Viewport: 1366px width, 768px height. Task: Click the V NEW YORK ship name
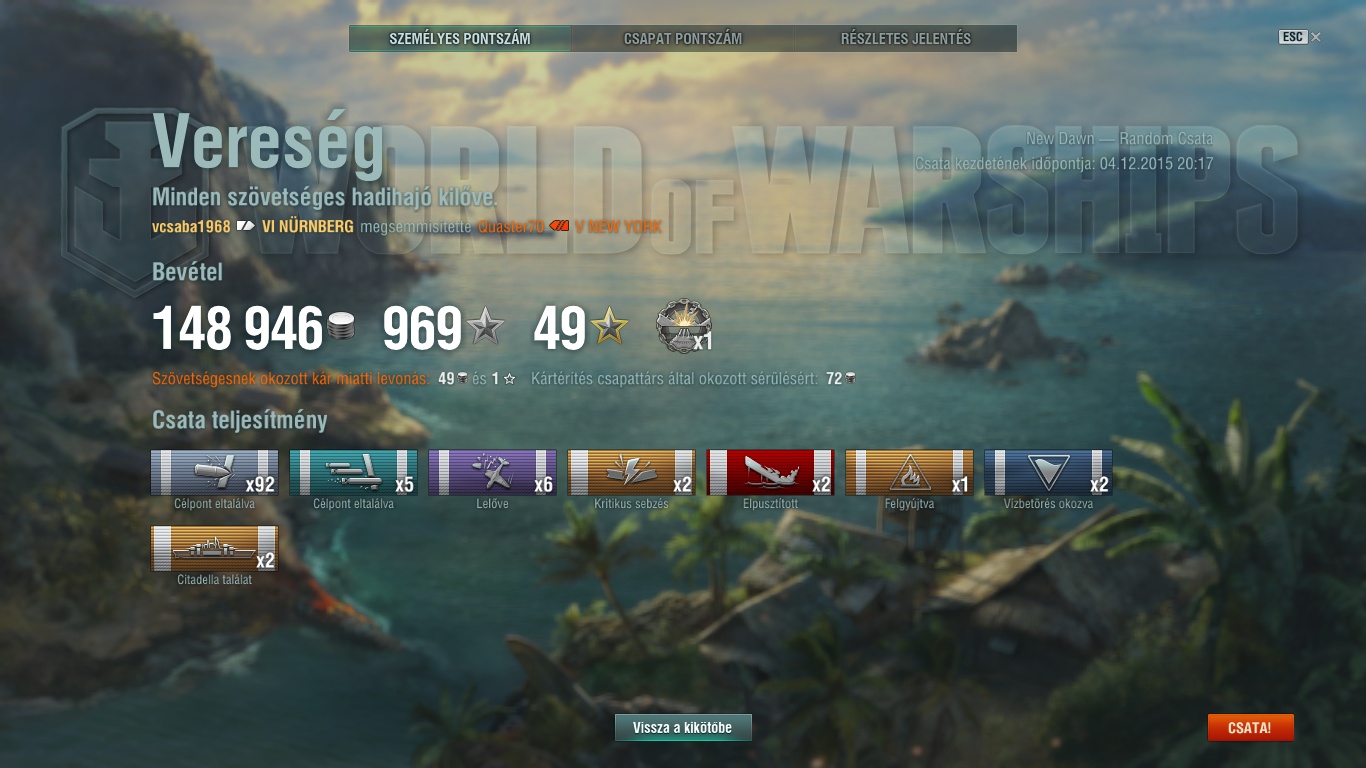(618, 227)
